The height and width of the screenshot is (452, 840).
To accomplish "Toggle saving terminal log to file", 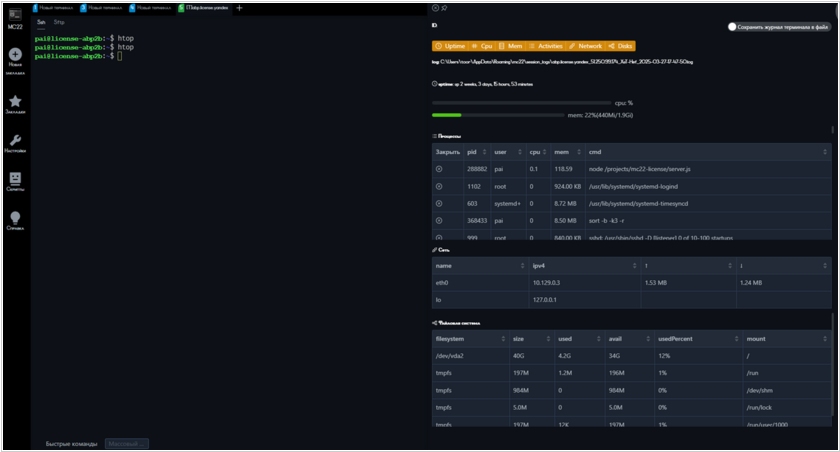I will (x=733, y=27).
